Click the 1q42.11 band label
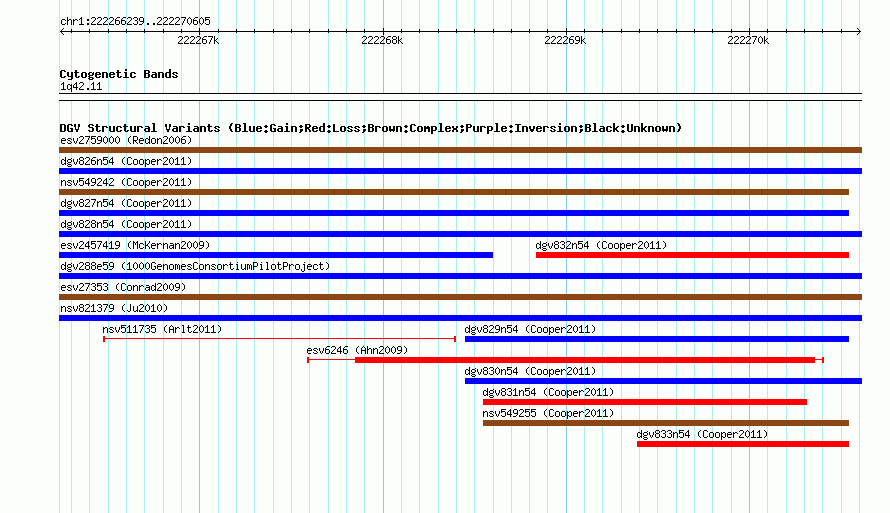This screenshot has width=890, height=513. (x=81, y=86)
